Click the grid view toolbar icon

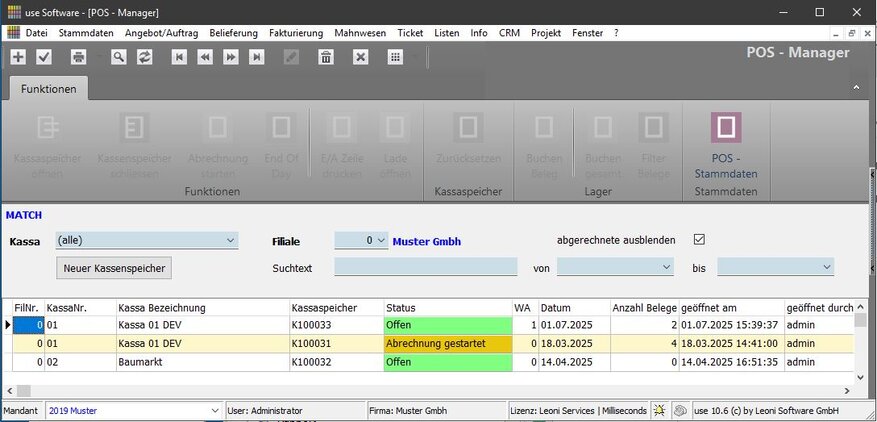click(395, 57)
